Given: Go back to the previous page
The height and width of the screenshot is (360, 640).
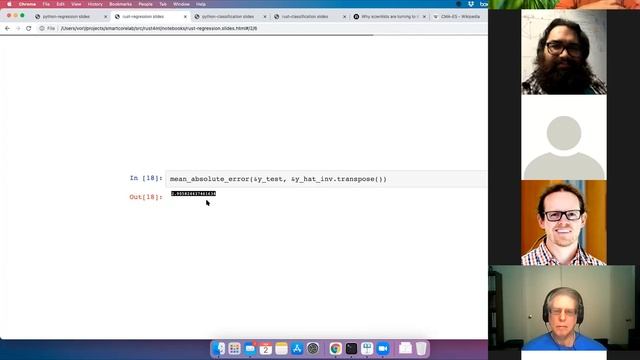Looking at the screenshot, I should [x=7, y=29].
